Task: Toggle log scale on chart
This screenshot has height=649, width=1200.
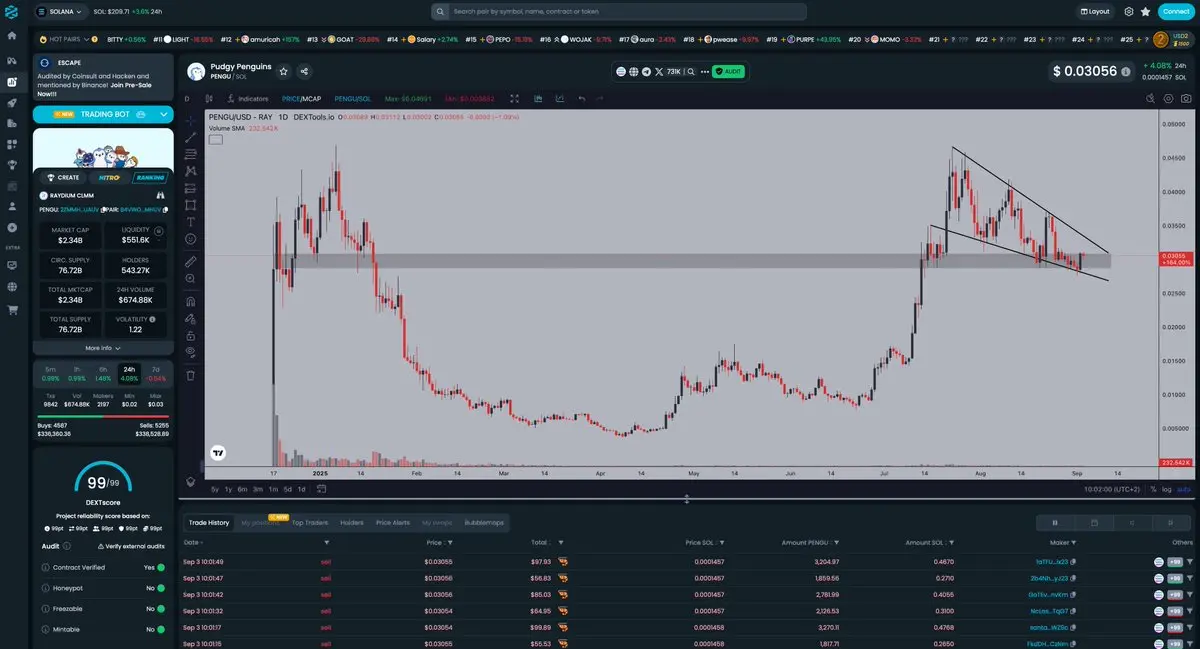Action: click(x=1168, y=489)
